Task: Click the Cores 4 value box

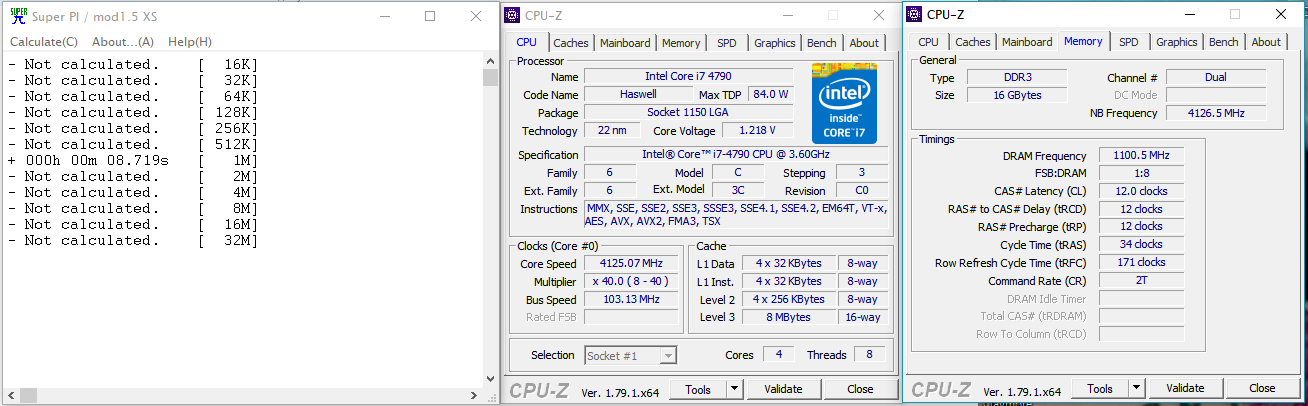Action: coord(778,354)
